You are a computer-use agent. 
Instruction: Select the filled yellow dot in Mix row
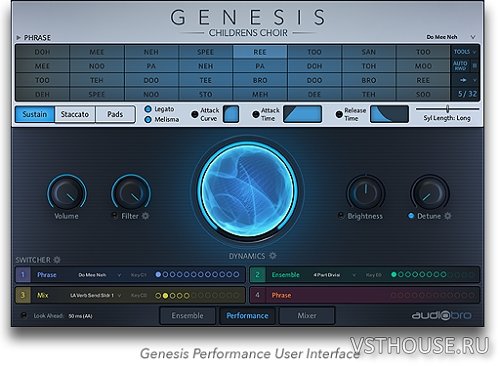click(x=165, y=296)
